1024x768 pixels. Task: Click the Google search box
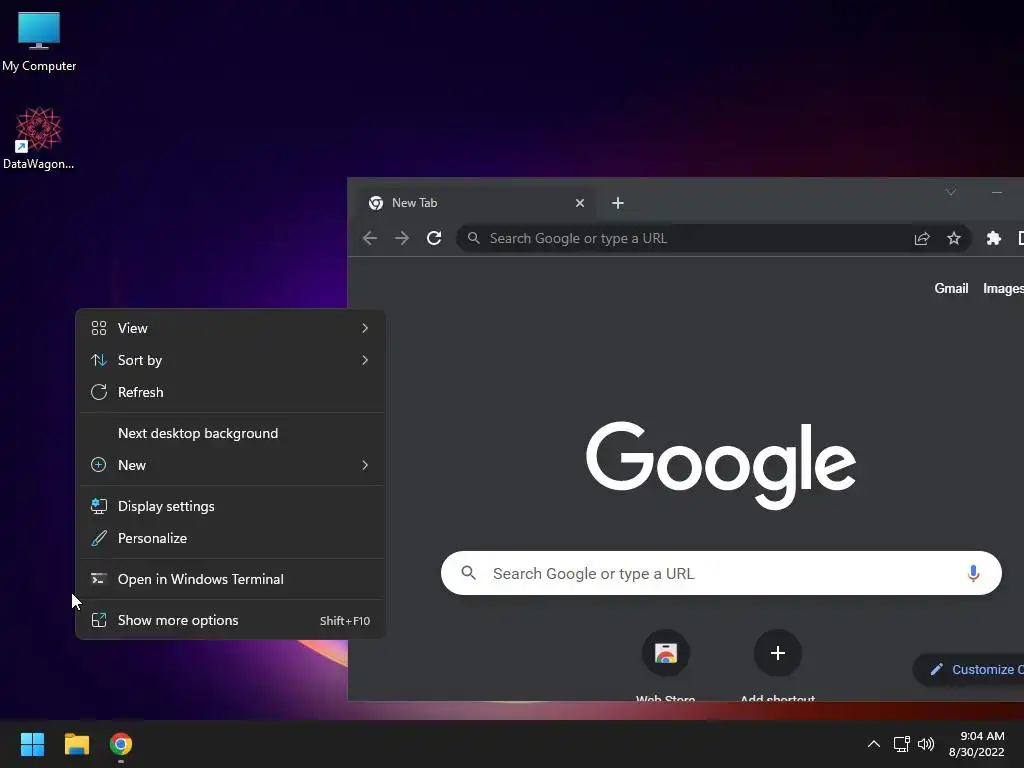(721, 573)
